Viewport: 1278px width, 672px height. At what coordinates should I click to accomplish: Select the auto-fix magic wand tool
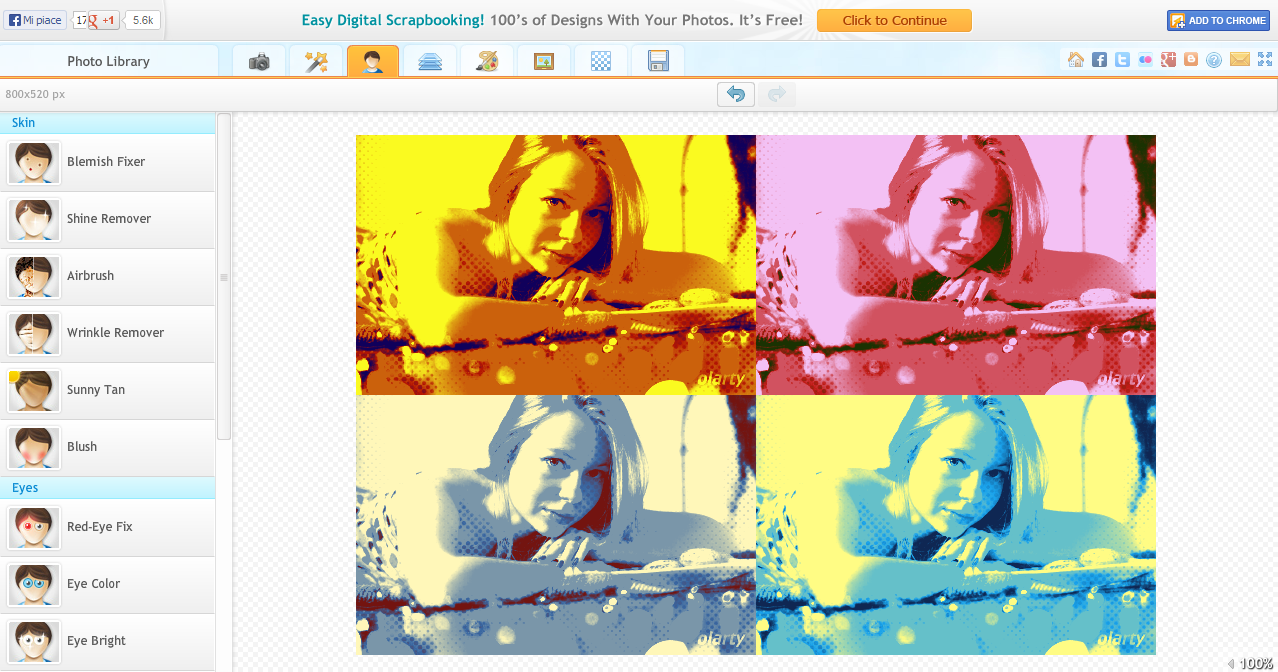click(x=316, y=60)
